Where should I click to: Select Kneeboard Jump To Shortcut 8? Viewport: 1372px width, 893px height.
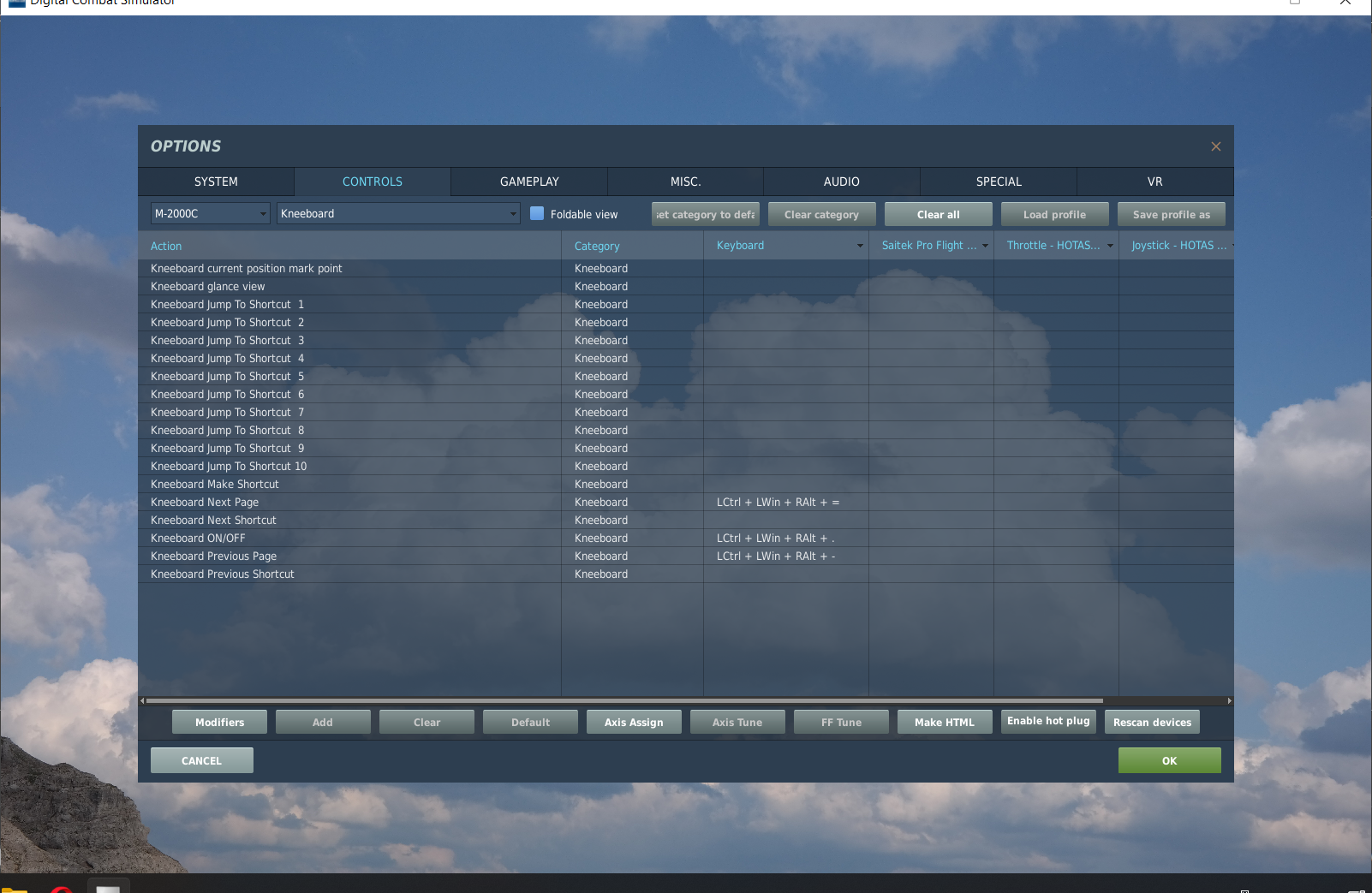(x=686, y=431)
